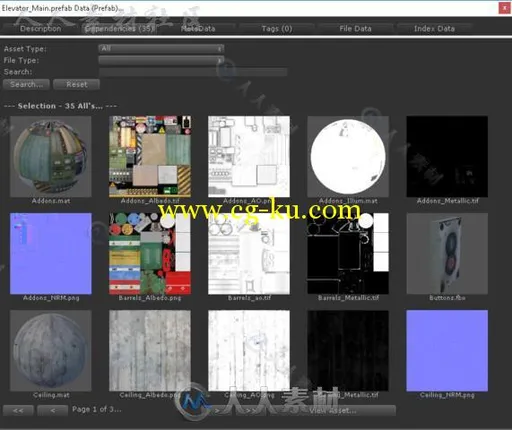This screenshot has height=430, width=512.
Task: Open the Dependencies (35) tab
Action: (x=119, y=29)
